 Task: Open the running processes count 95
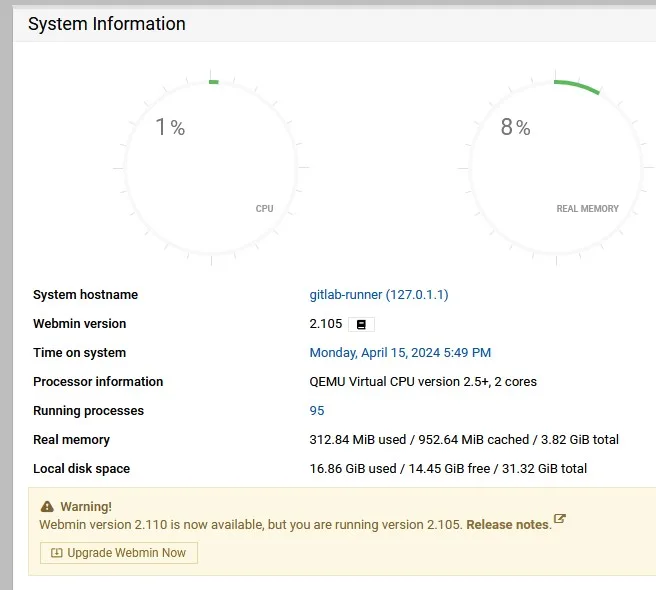click(x=317, y=411)
